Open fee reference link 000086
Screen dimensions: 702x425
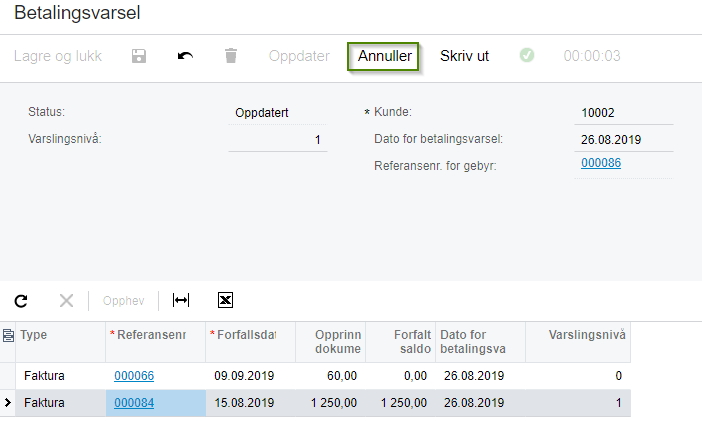click(x=601, y=163)
